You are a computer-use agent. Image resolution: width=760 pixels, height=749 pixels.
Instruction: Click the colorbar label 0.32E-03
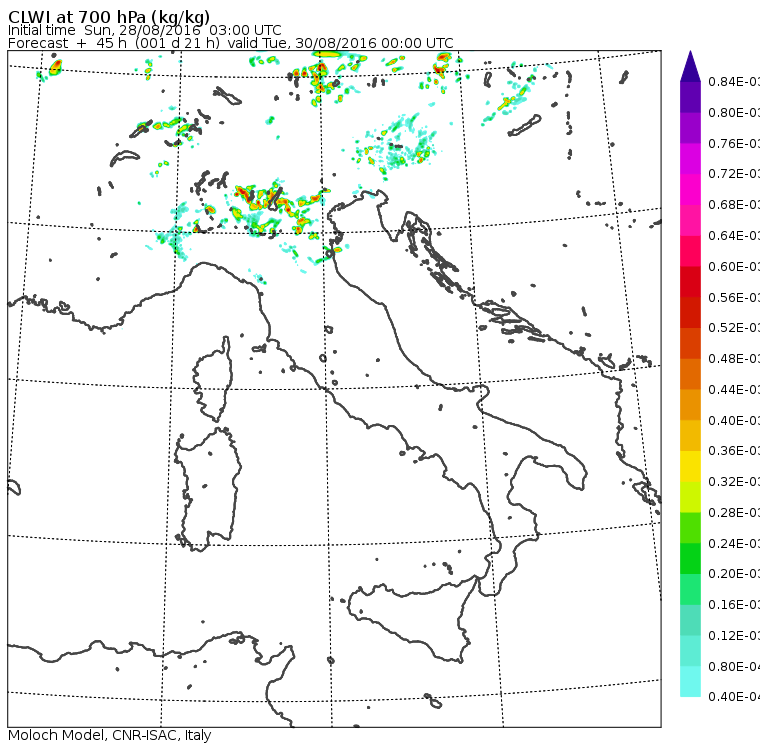click(734, 482)
